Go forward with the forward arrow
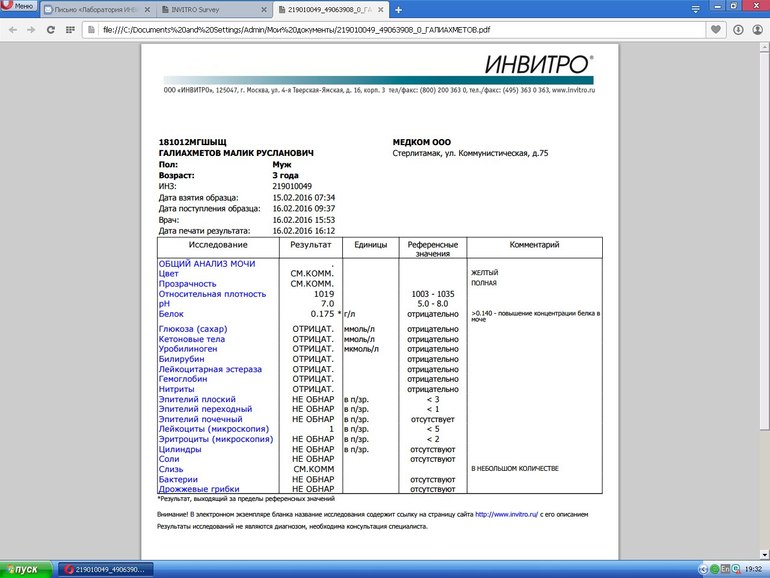 pyautogui.click(x=32, y=29)
